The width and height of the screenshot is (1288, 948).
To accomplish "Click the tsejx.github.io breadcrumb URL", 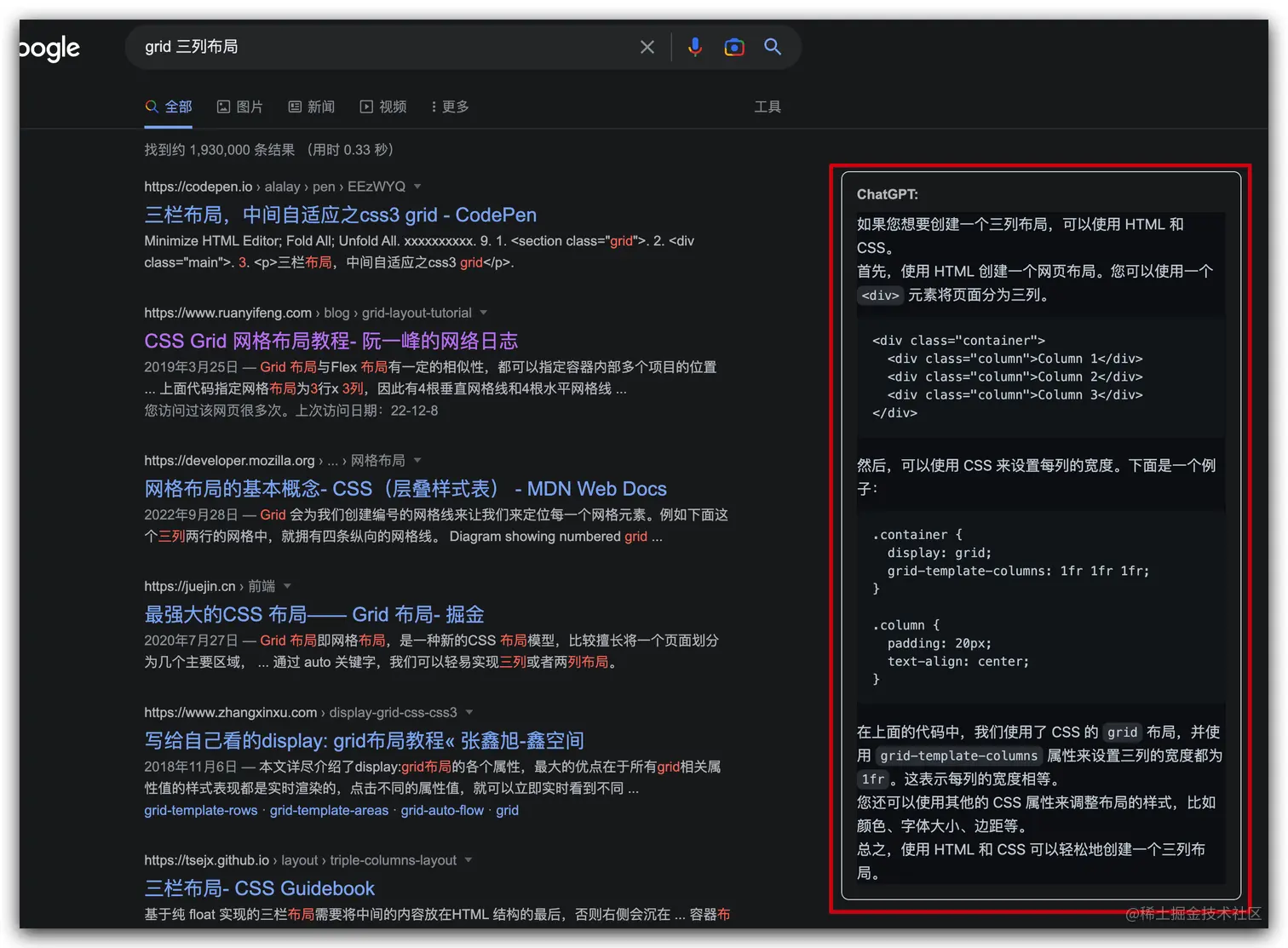I will click(301, 860).
